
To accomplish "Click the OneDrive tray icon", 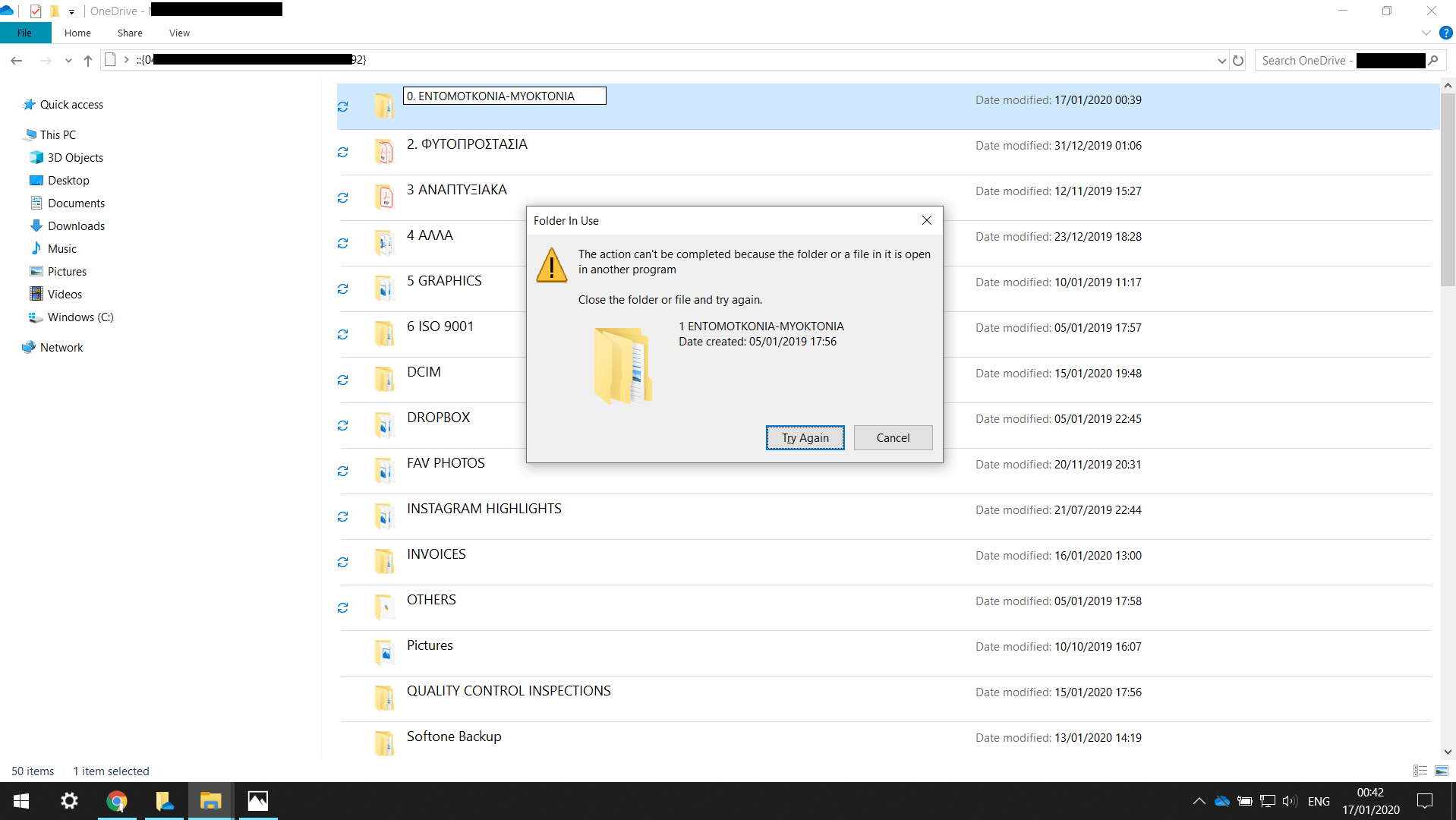I will (x=1222, y=801).
